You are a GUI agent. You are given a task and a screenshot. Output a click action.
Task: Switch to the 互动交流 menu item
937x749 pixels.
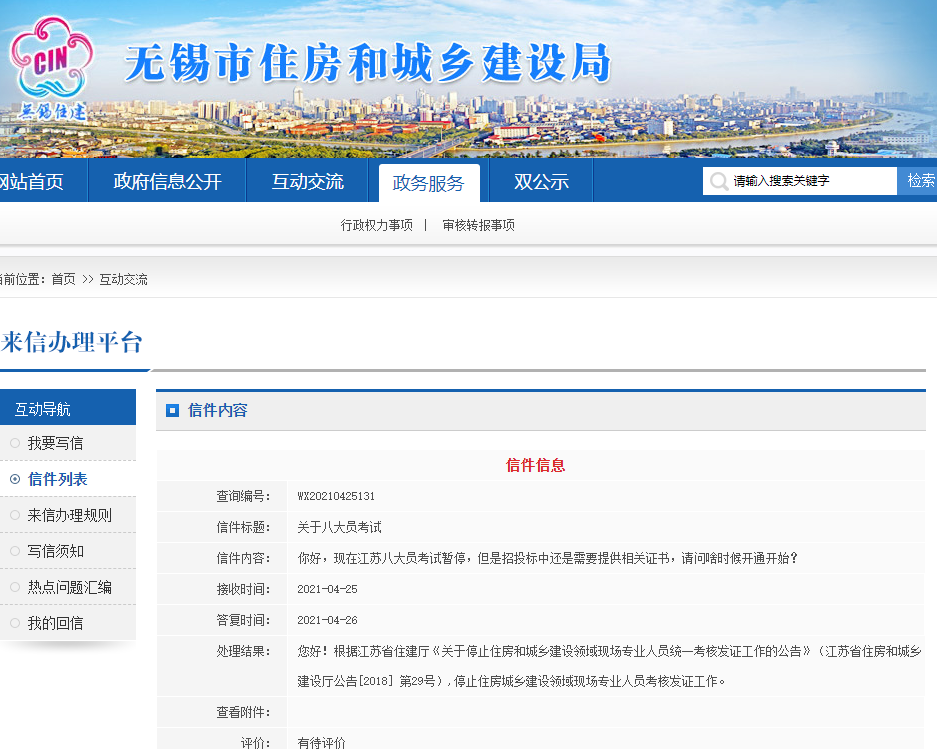click(x=308, y=181)
